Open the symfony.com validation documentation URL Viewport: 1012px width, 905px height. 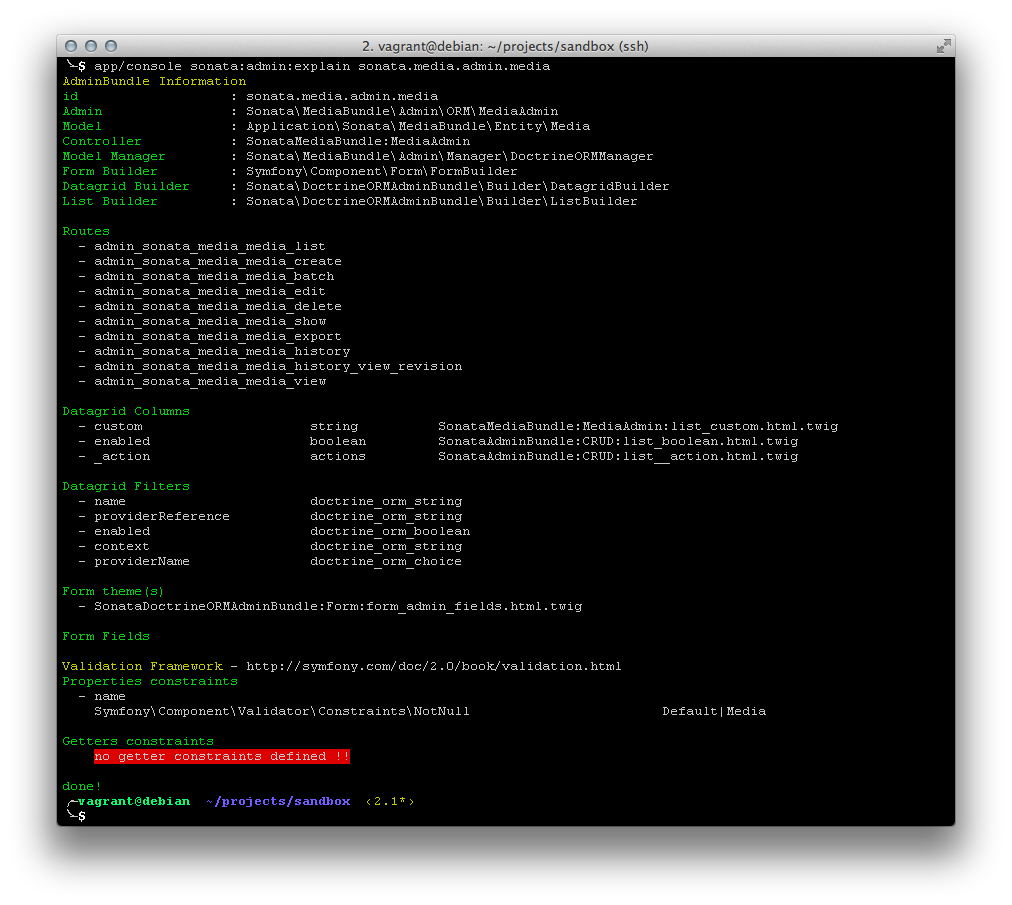pos(433,666)
